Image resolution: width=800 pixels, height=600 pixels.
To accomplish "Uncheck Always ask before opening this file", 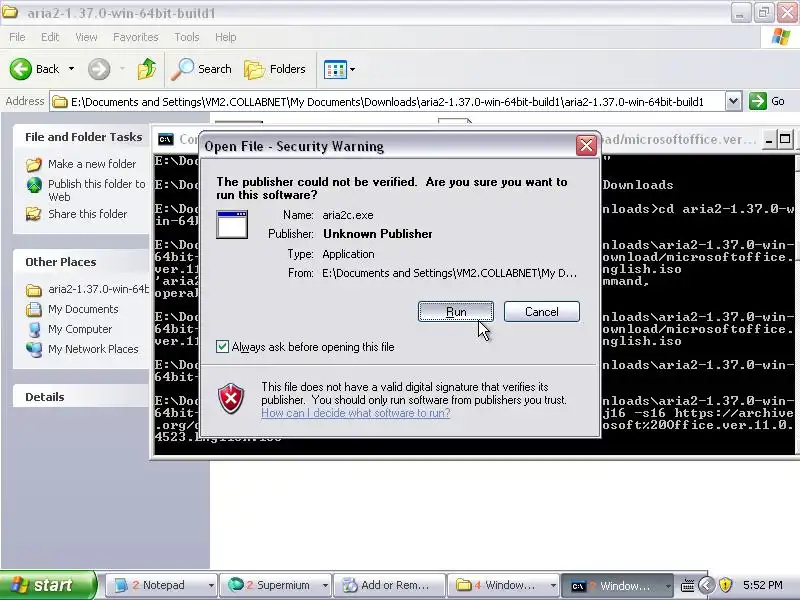I will click(222, 347).
